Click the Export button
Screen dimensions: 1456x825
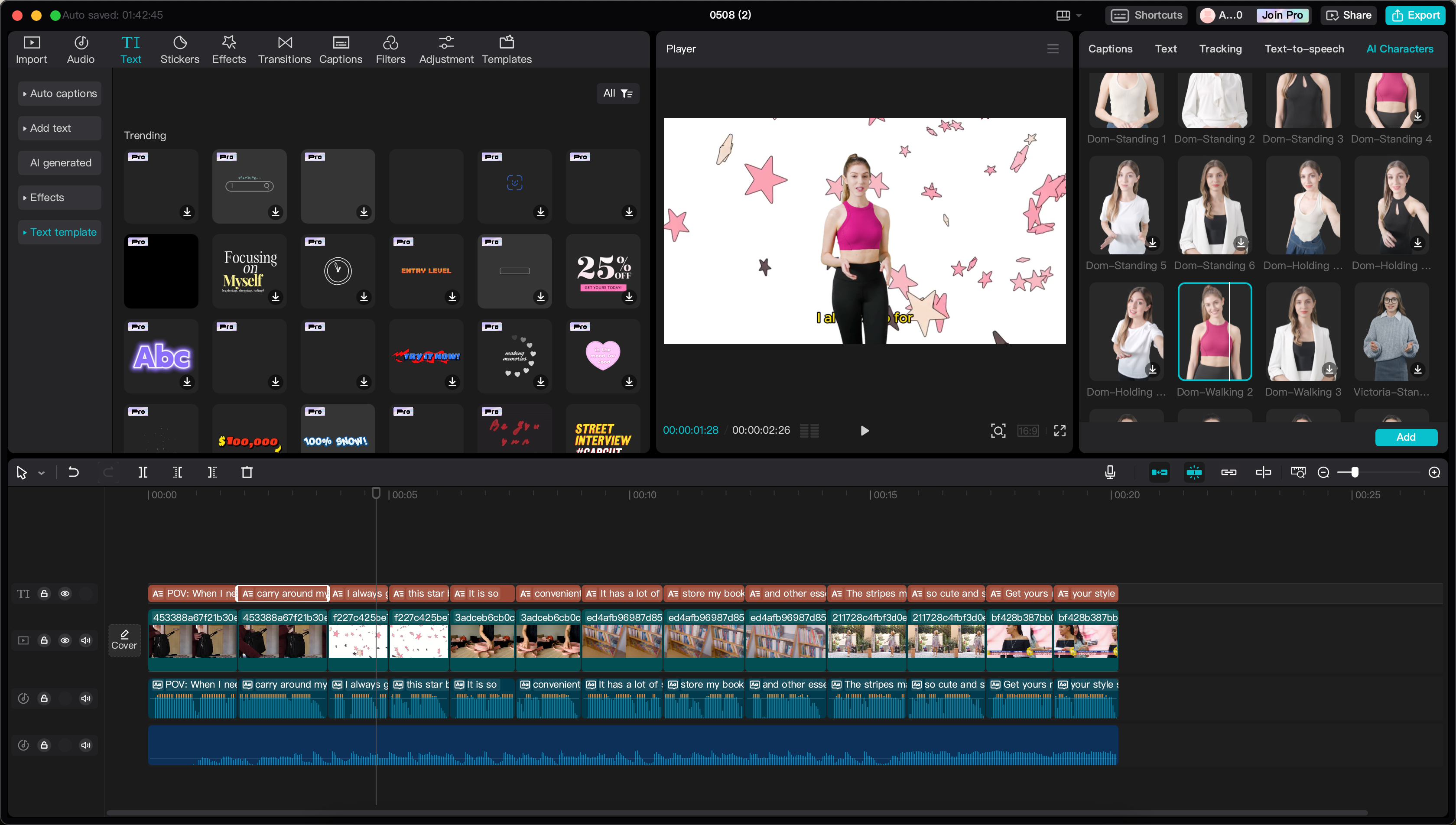1416,15
